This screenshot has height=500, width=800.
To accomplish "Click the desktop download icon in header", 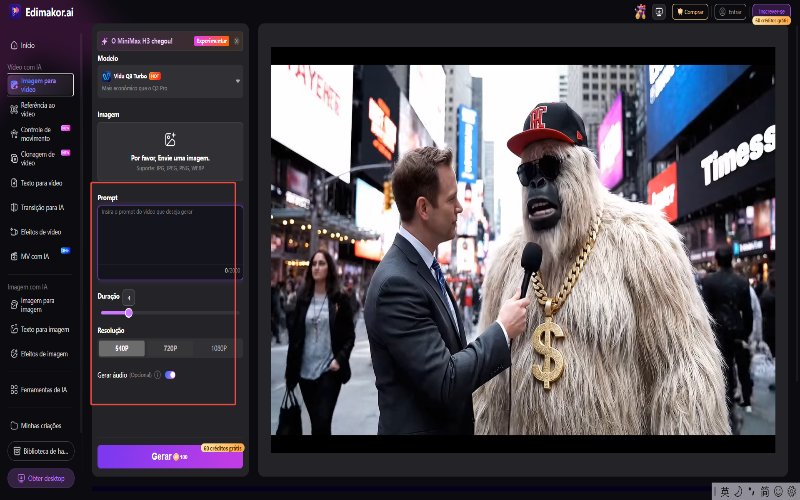I will (x=659, y=12).
